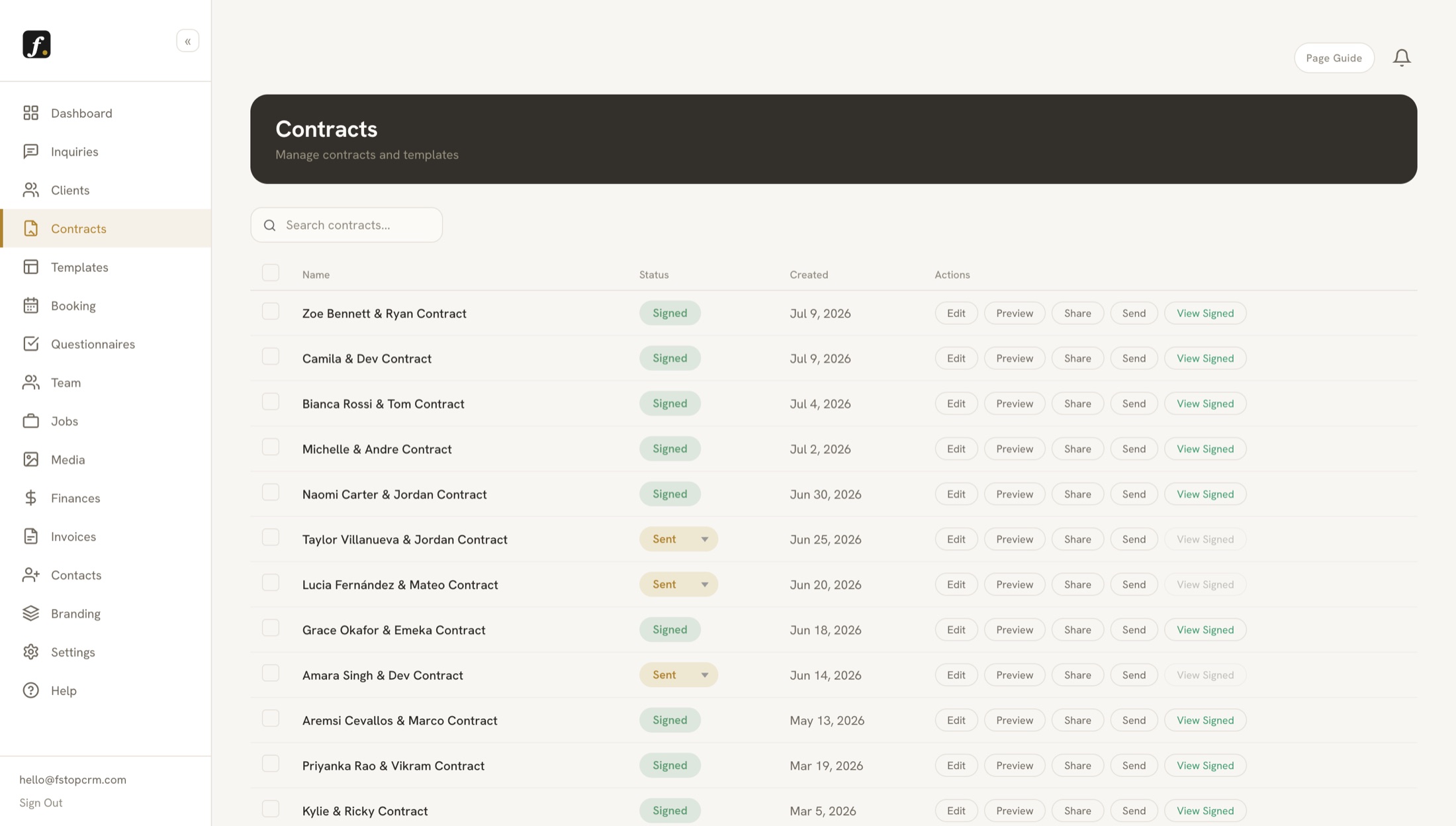The image size is (1456, 826).
Task: Collapse the sidebar with the double-chevron icon
Action: (188, 41)
